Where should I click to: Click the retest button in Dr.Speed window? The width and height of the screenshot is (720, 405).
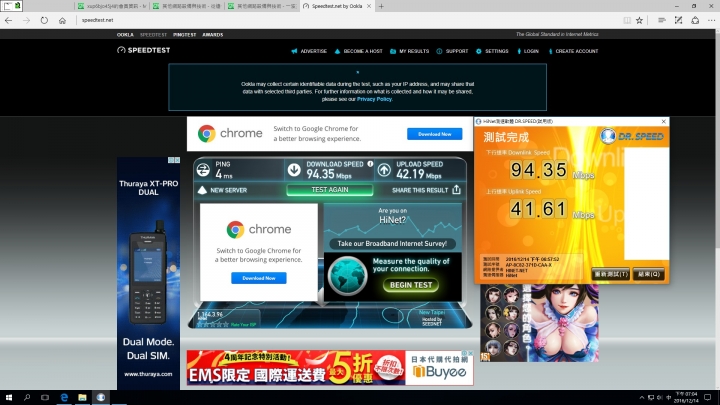click(x=610, y=274)
